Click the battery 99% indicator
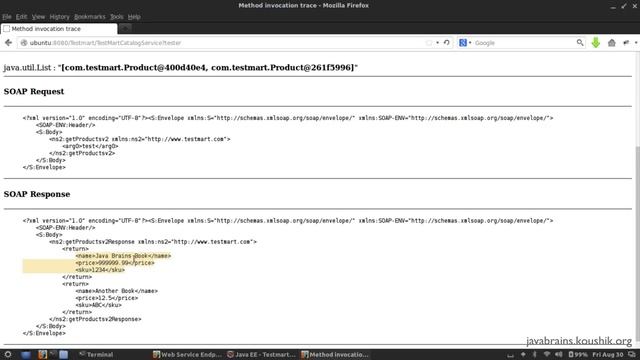The image size is (640, 360). click(578, 354)
